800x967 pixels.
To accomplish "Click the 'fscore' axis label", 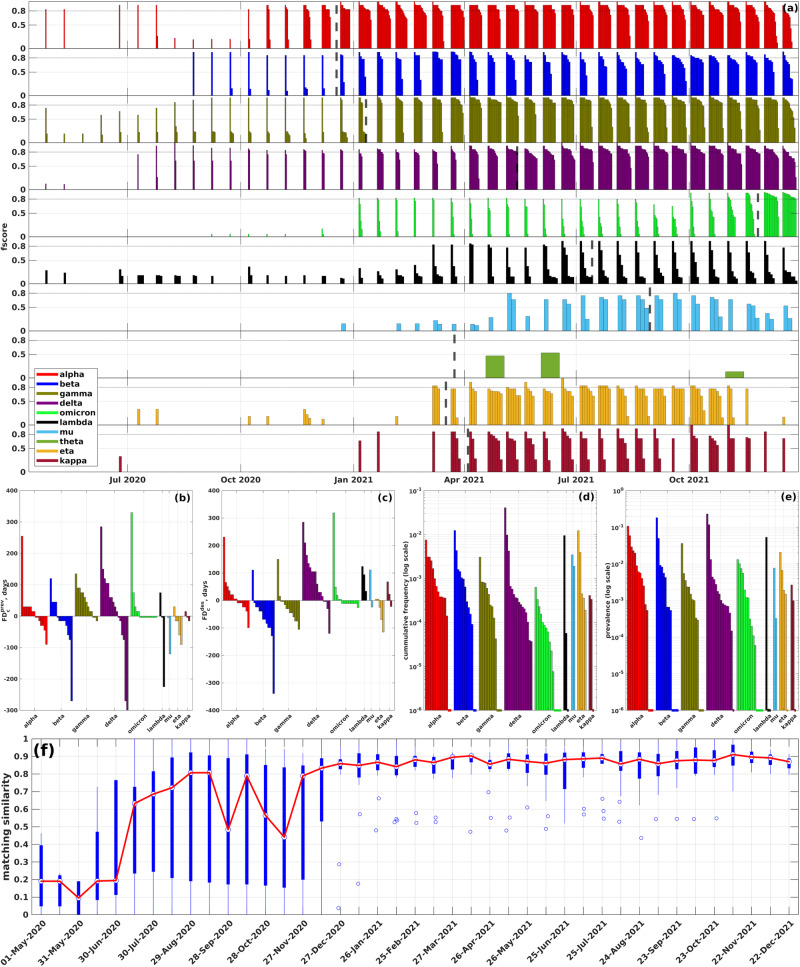I will point(6,237).
